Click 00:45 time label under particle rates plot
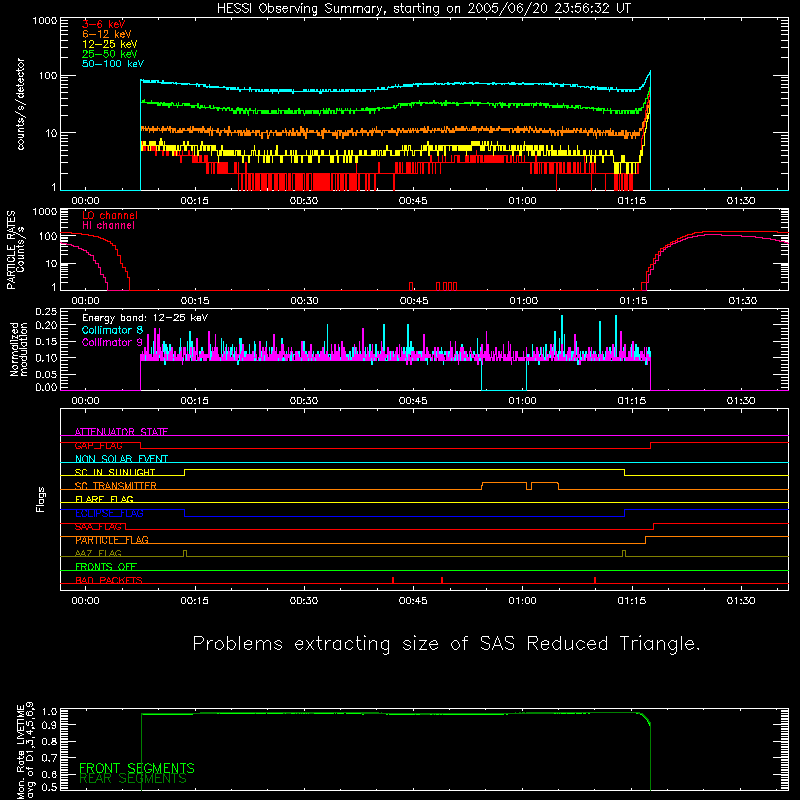This screenshot has width=800, height=800. pos(414,301)
